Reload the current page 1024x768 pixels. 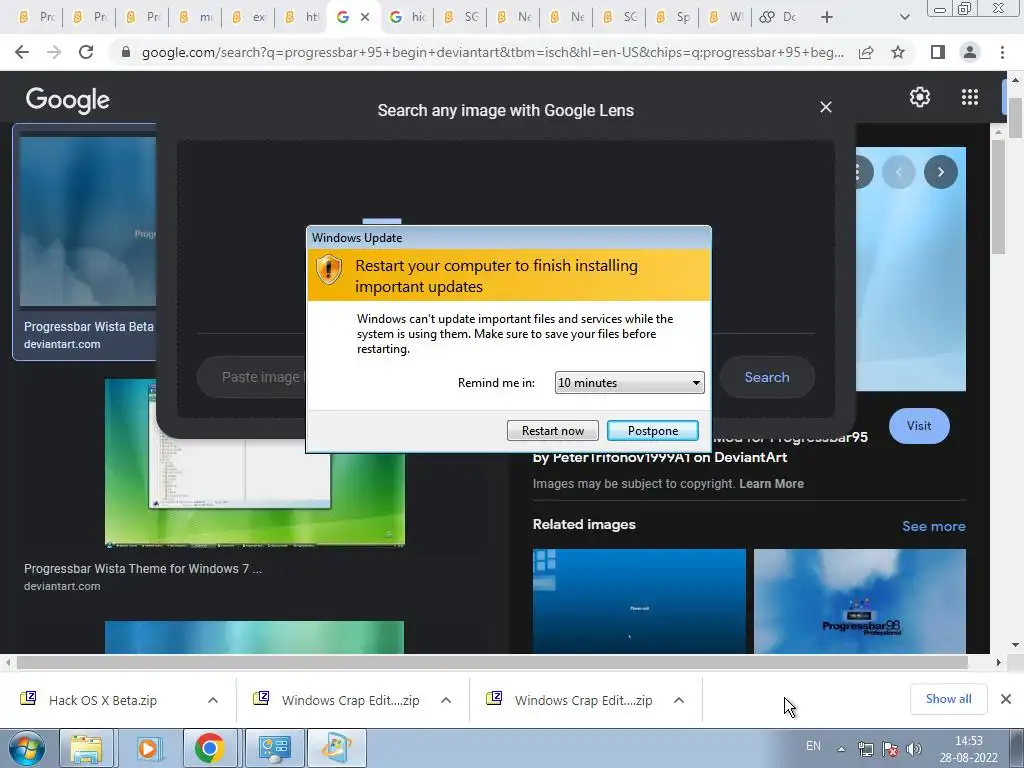coord(86,52)
